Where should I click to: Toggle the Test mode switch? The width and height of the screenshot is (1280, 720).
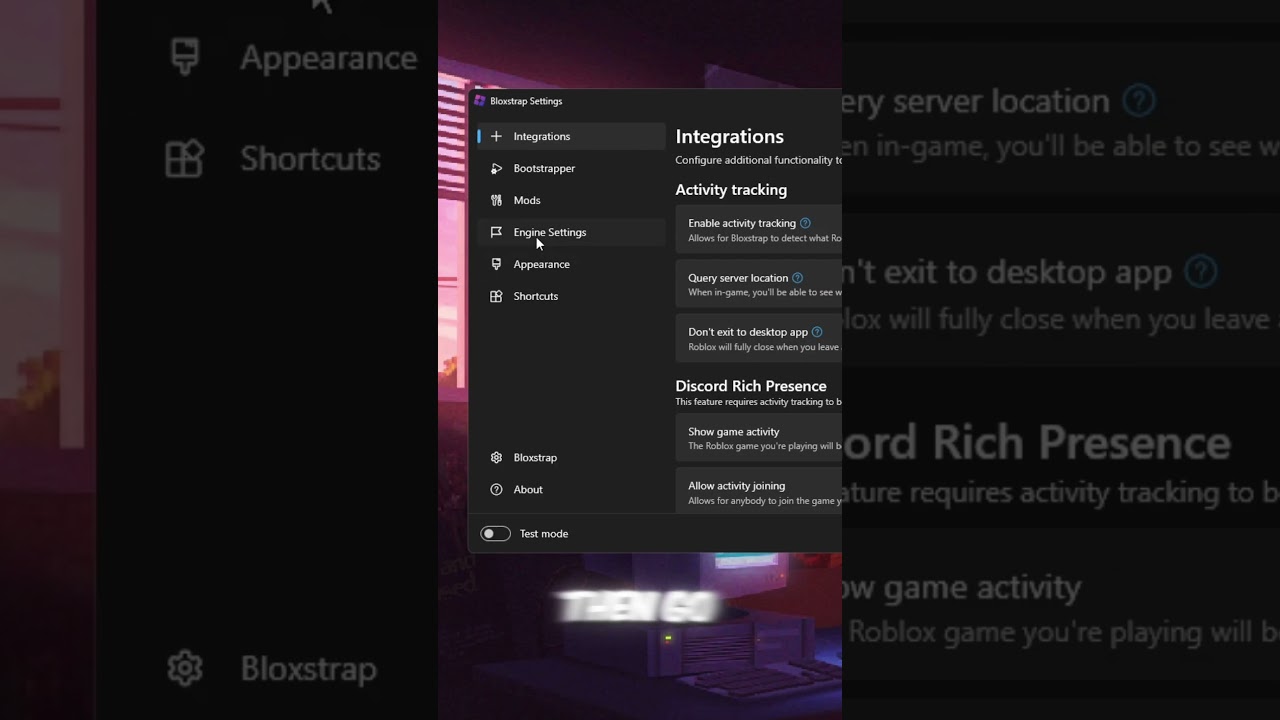[495, 534]
